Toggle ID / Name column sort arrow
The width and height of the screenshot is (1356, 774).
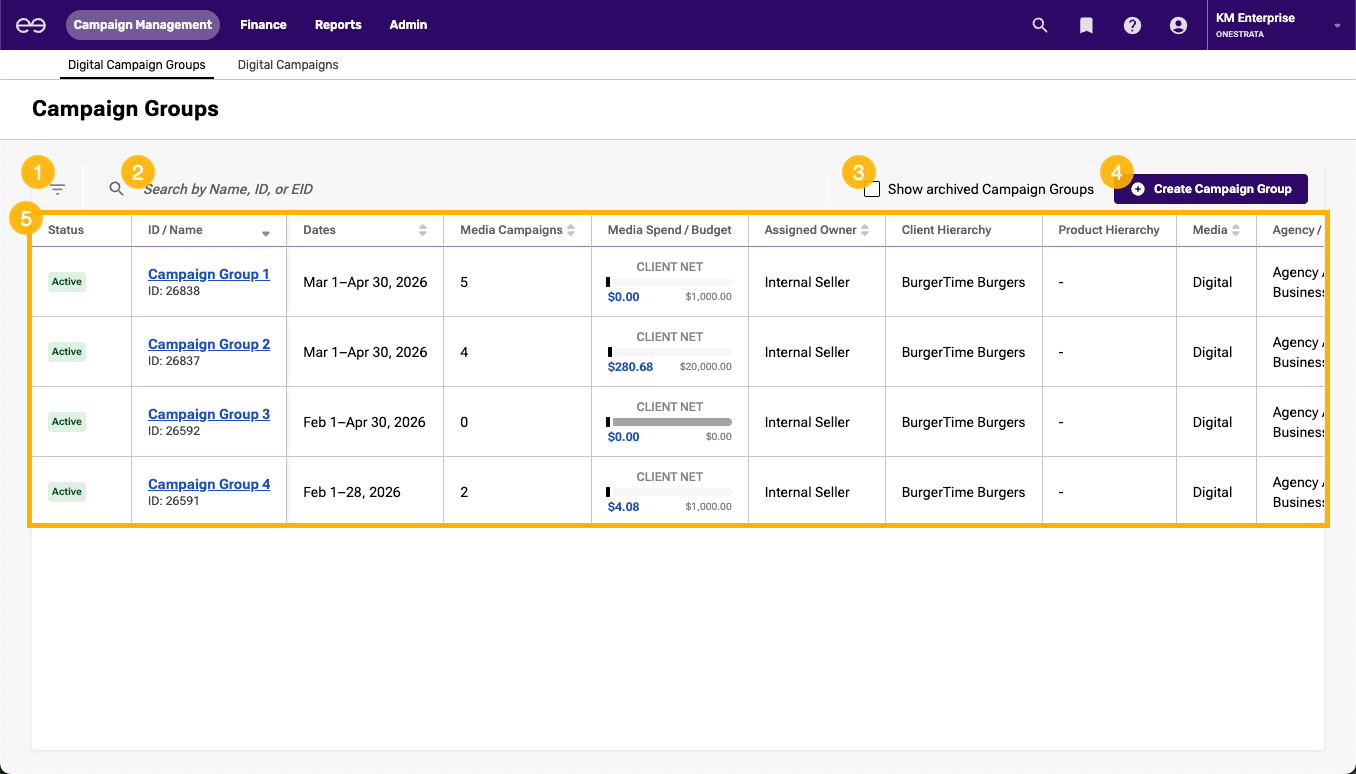pyautogui.click(x=266, y=232)
